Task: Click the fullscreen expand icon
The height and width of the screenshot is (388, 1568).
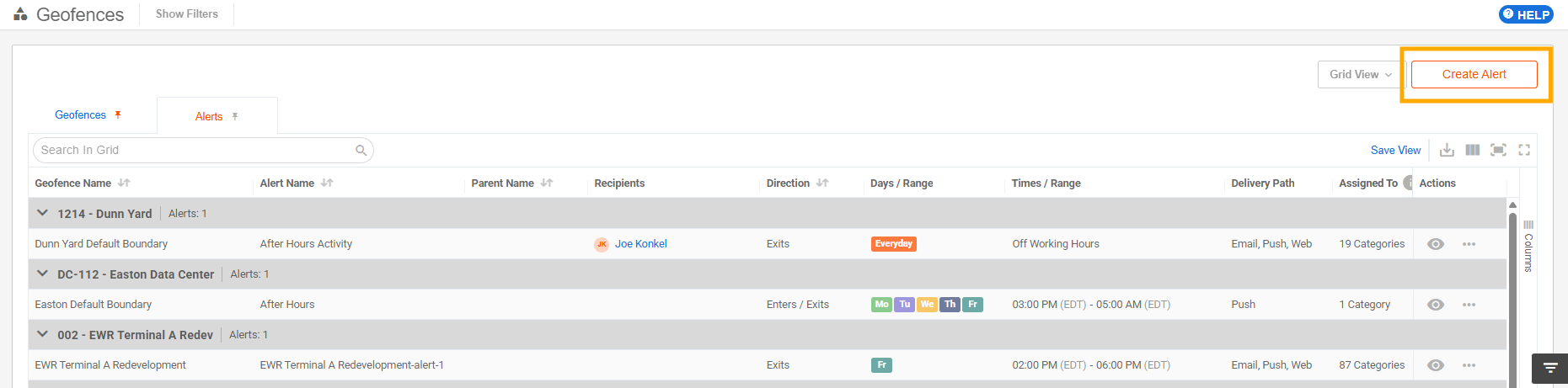Action: [1524, 150]
